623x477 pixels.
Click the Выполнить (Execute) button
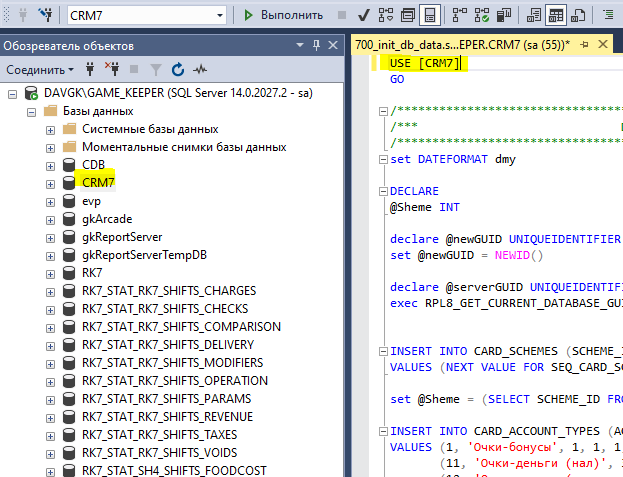pos(283,15)
